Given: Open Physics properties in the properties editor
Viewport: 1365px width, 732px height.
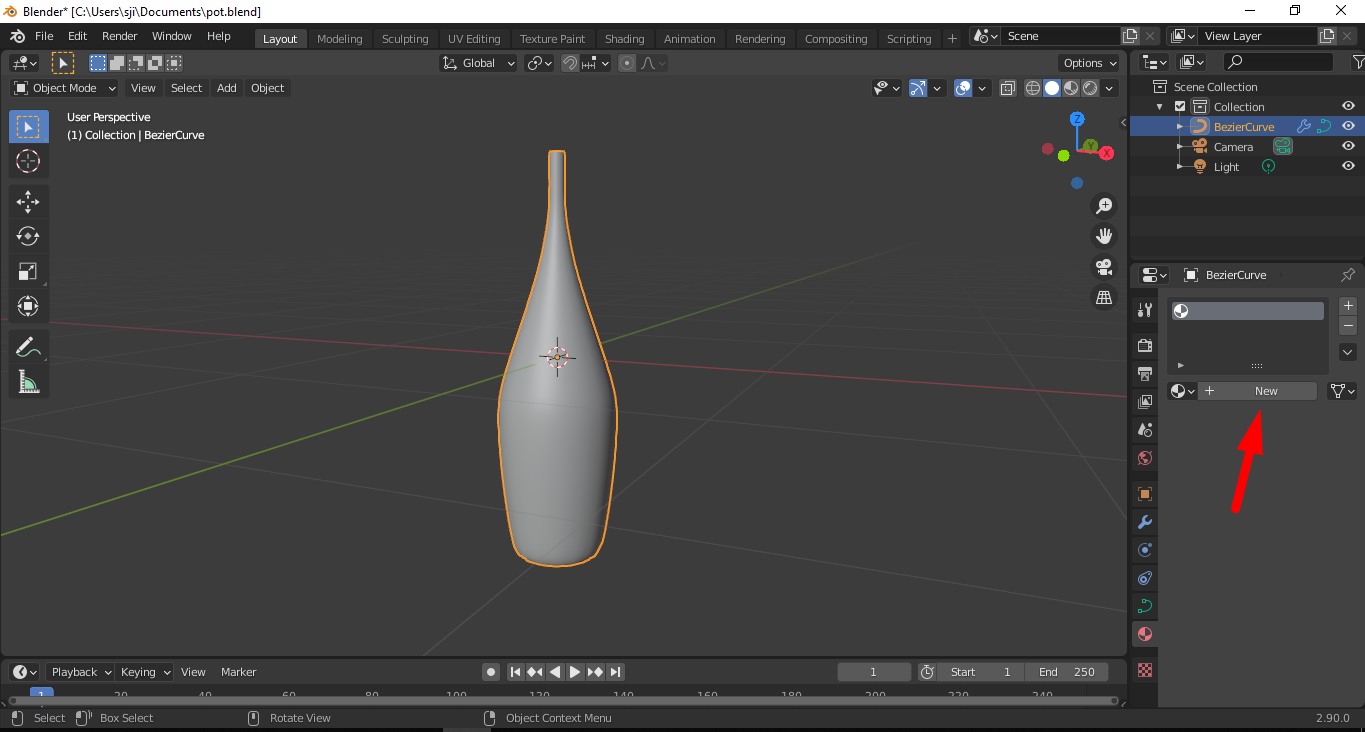Looking at the screenshot, I should [1143, 578].
